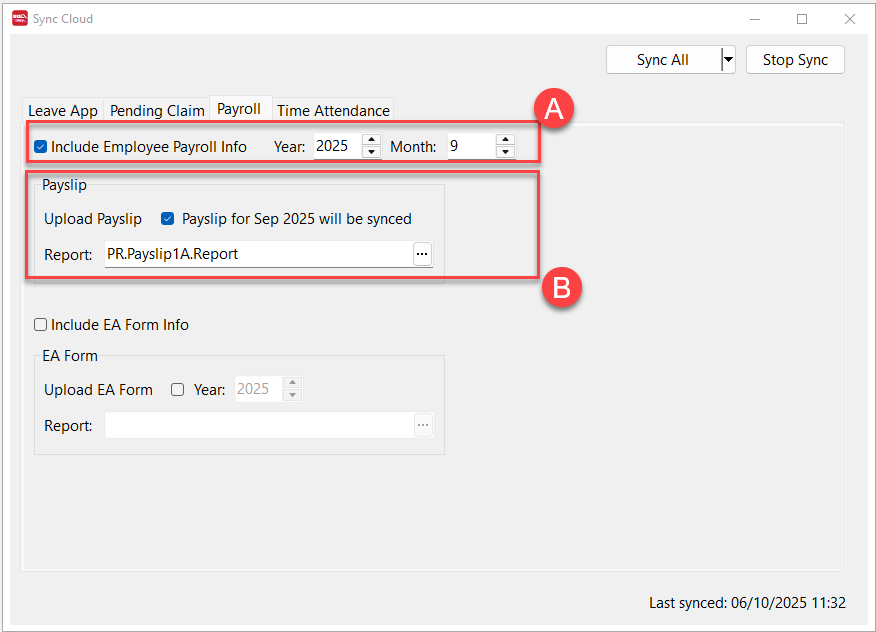The height and width of the screenshot is (632, 876).
Task: Maximize the Sync Cloud window
Action: coord(802,18)
